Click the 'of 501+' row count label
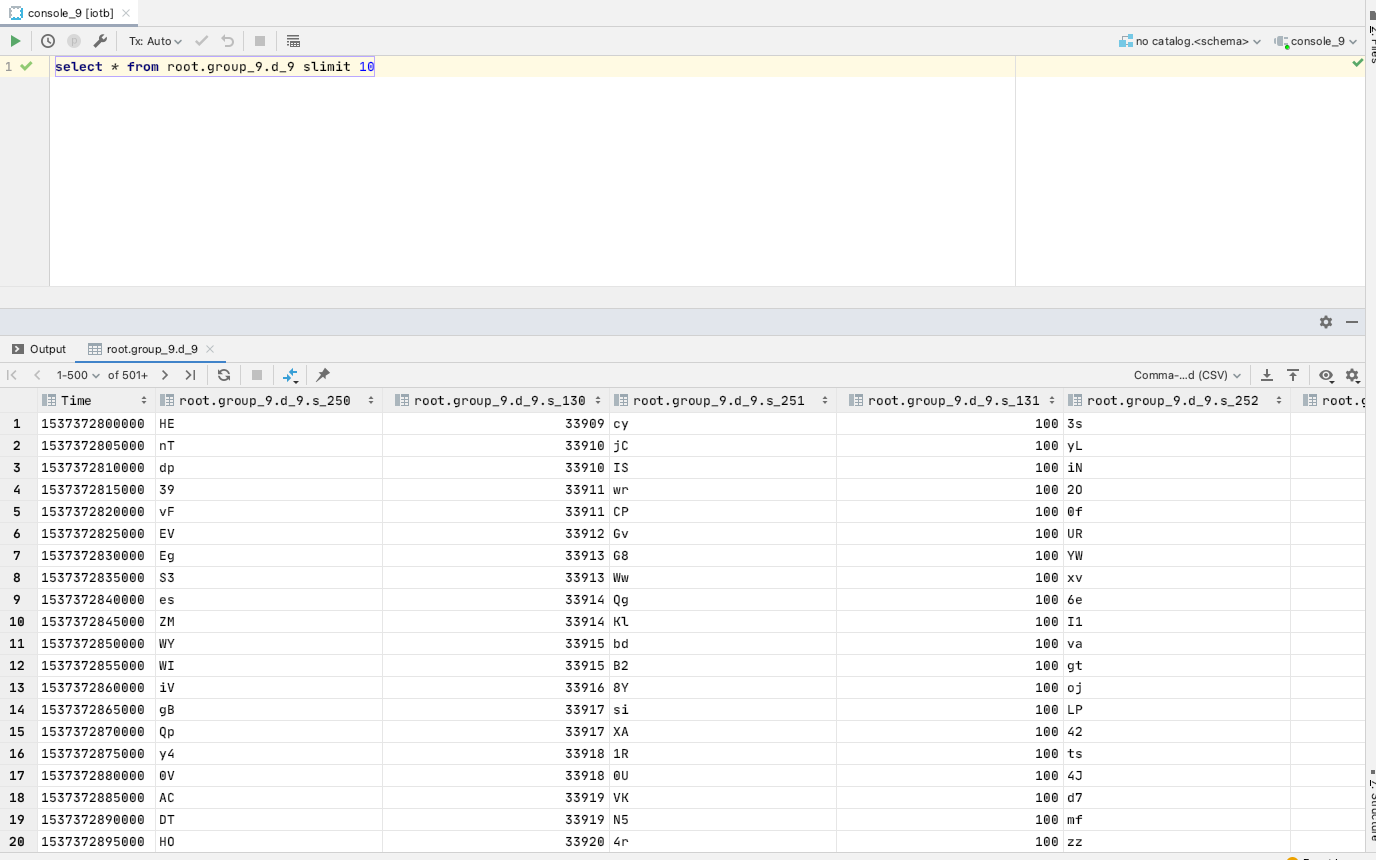This screenshot has height=860, width=1376. pyautogui.click(x=128, y=375)
